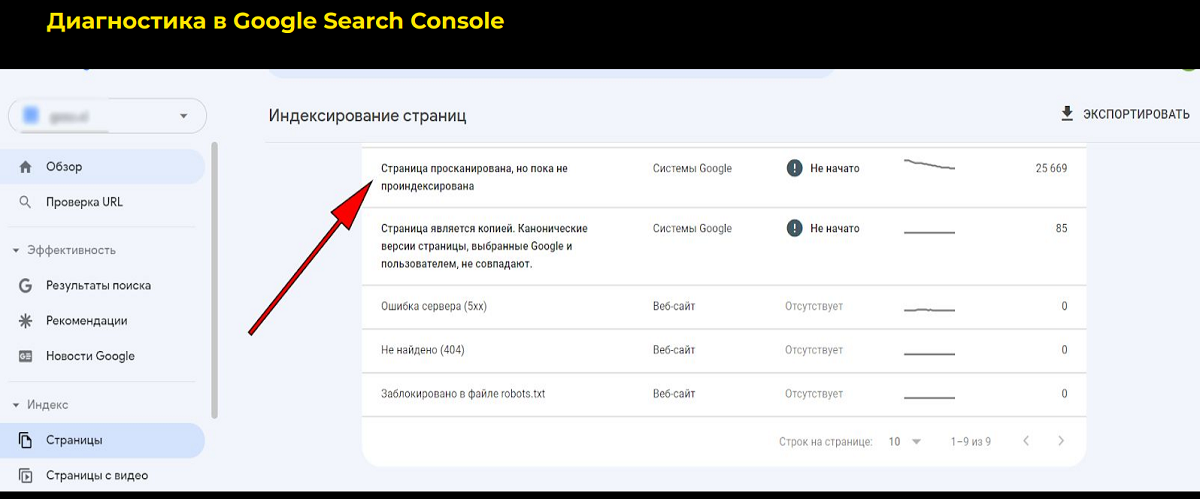The height and width of the screenshot is (499, 1200).
Task: Click the URL inspection magnifier icon
Action: (26, 203)
